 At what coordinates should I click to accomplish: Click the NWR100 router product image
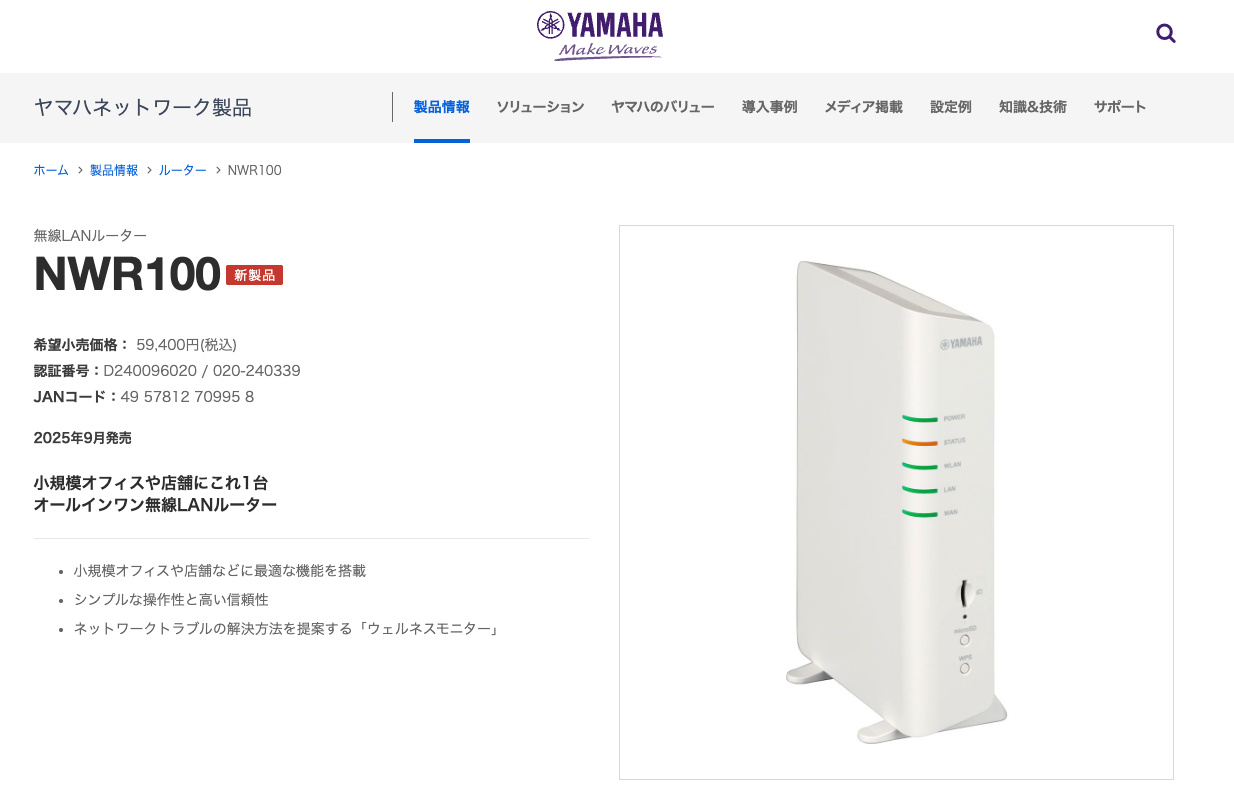(895, 502)
